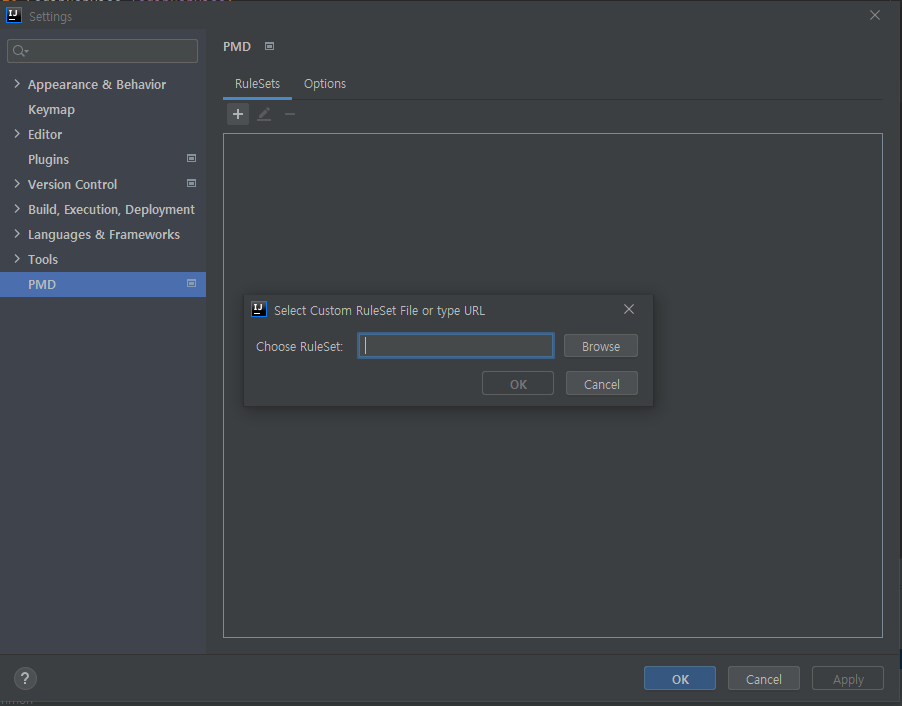
Task: Expand Languages & Frameworks section
Action: pos(17,234)
